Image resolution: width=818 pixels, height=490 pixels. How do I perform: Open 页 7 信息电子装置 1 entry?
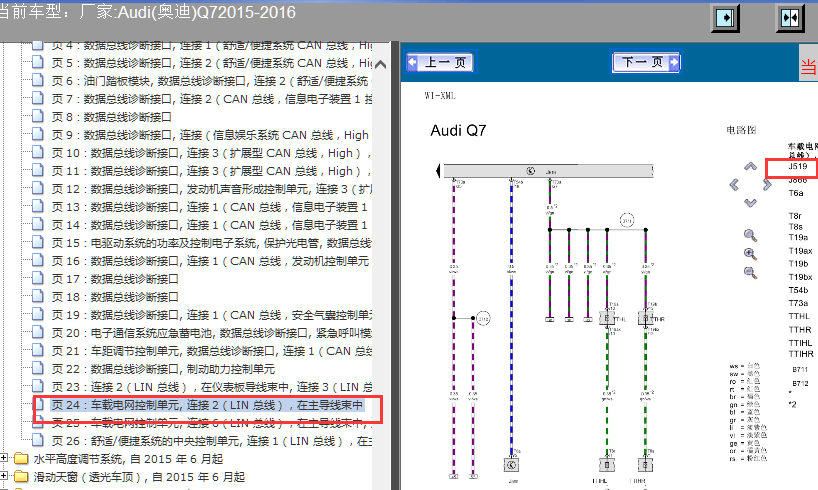tap(211, 99)
